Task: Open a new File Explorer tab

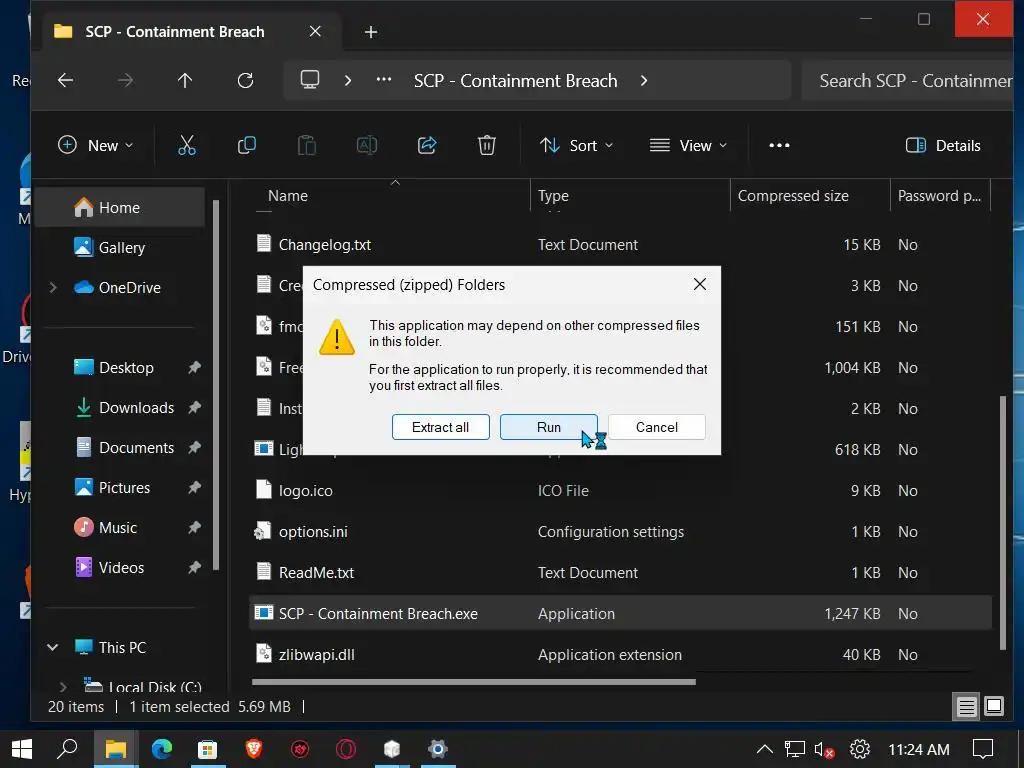Action: pos(371,32)
